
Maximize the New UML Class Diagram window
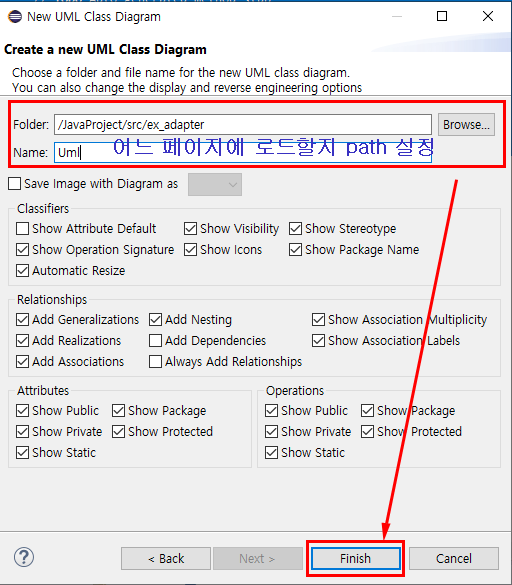pos(442,16)
